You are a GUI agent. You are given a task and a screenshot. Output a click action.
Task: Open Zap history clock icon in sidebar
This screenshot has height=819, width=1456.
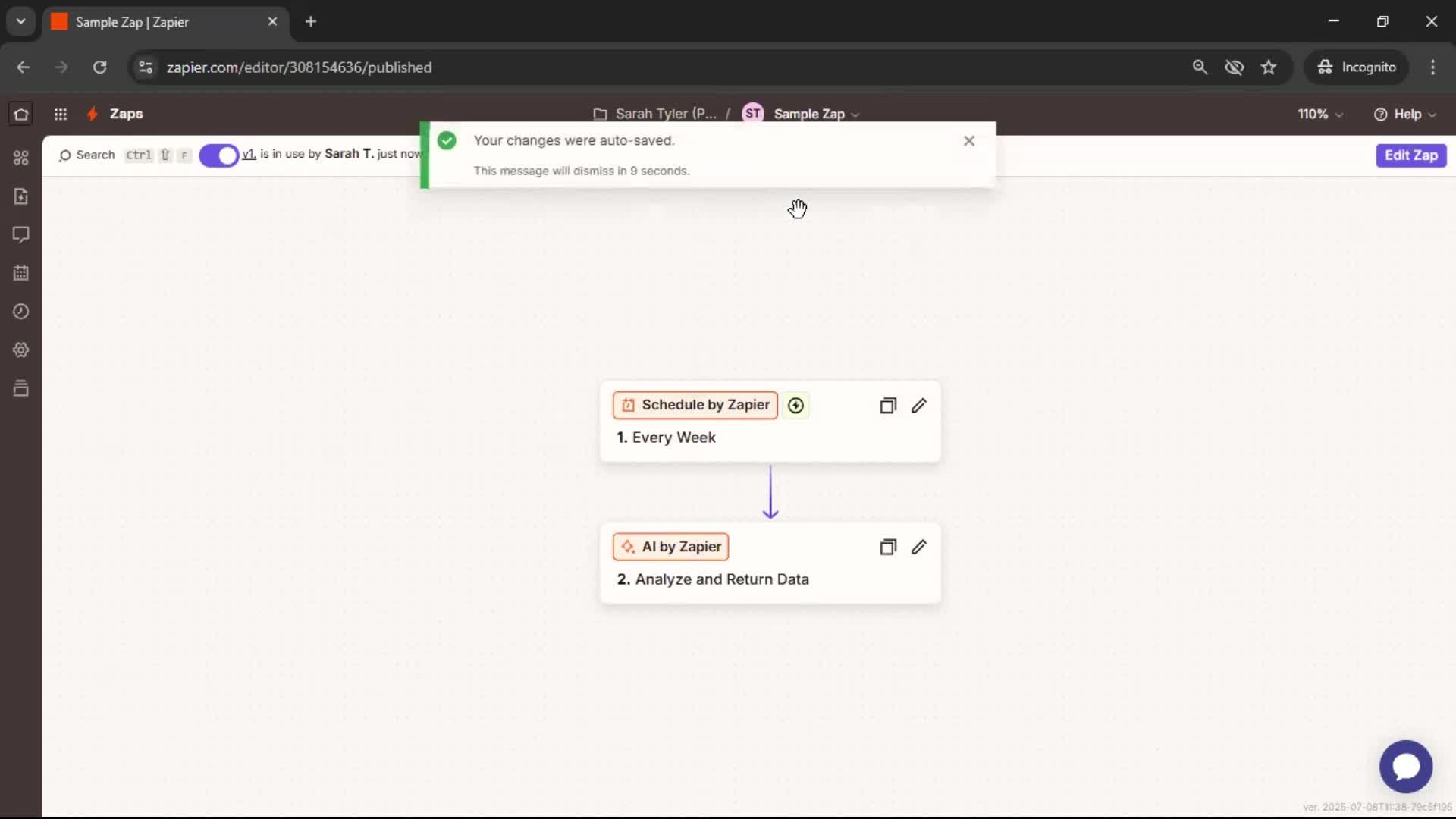(x=21, y=312)
